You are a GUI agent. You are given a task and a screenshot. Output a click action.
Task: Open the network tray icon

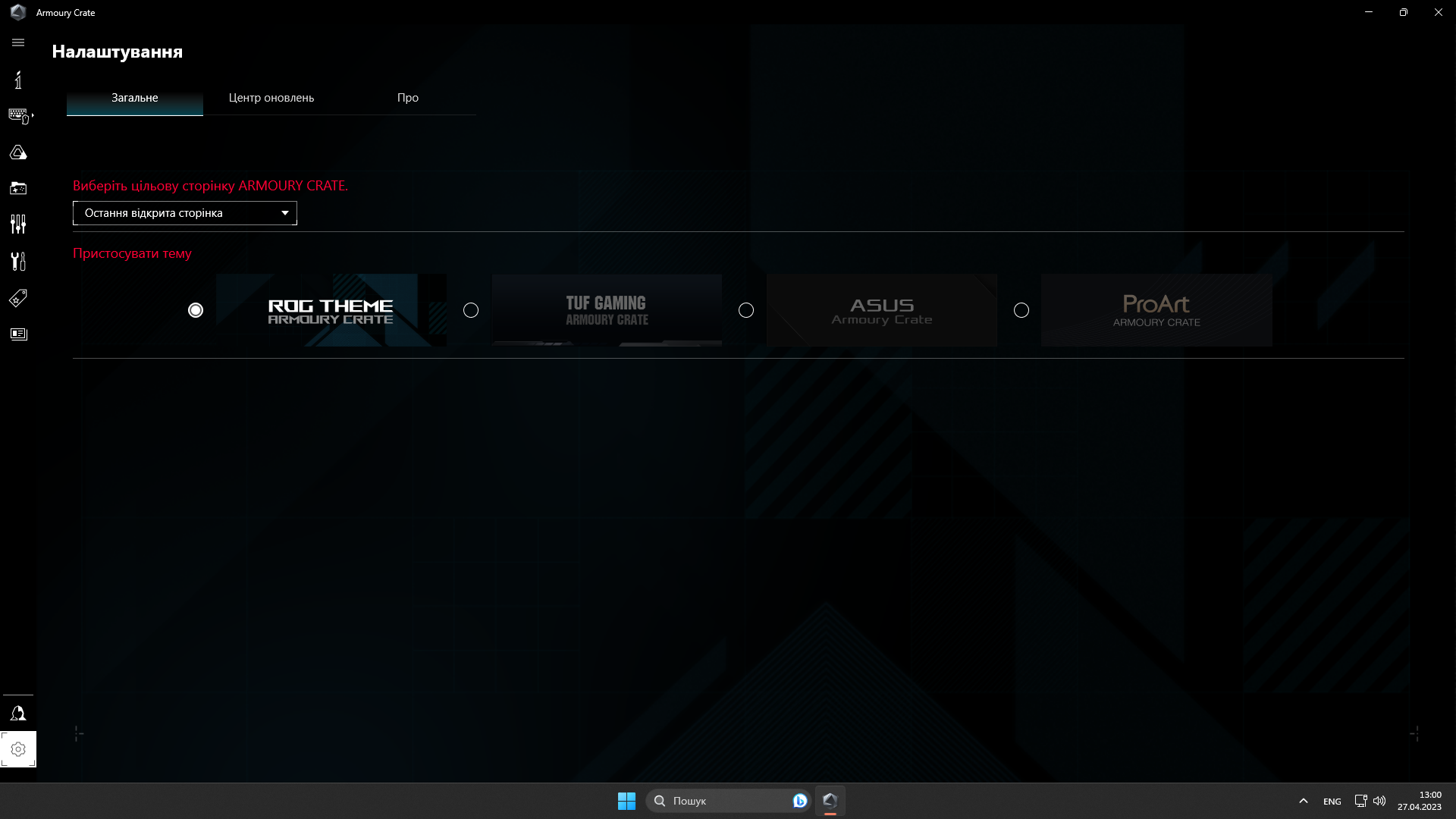(x=1361, y=801)
